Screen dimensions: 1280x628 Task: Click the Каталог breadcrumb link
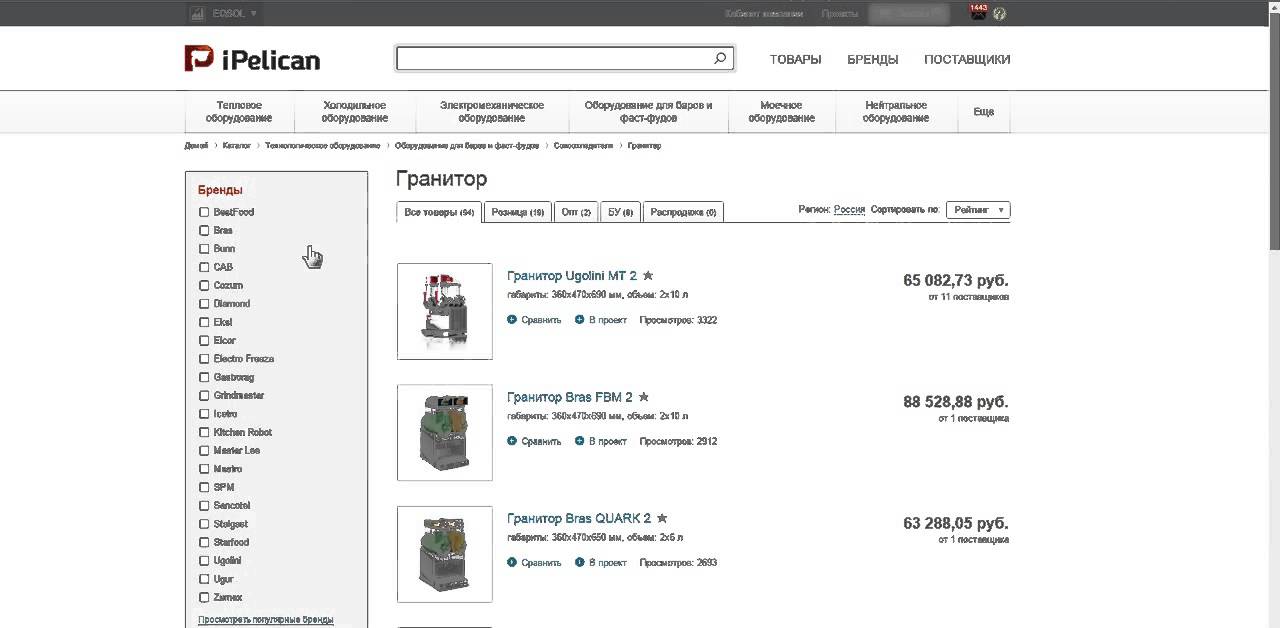click(236, 146)
